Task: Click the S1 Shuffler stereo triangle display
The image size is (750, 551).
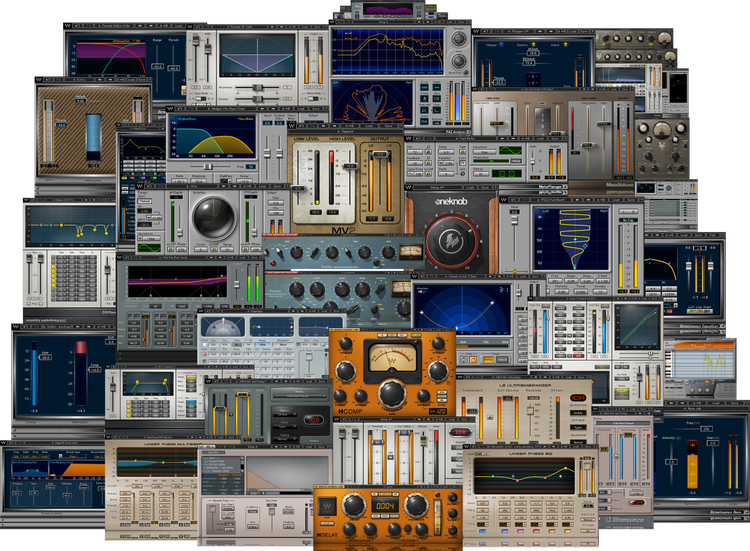Action: pyautogui.click(x=257, y=54)
